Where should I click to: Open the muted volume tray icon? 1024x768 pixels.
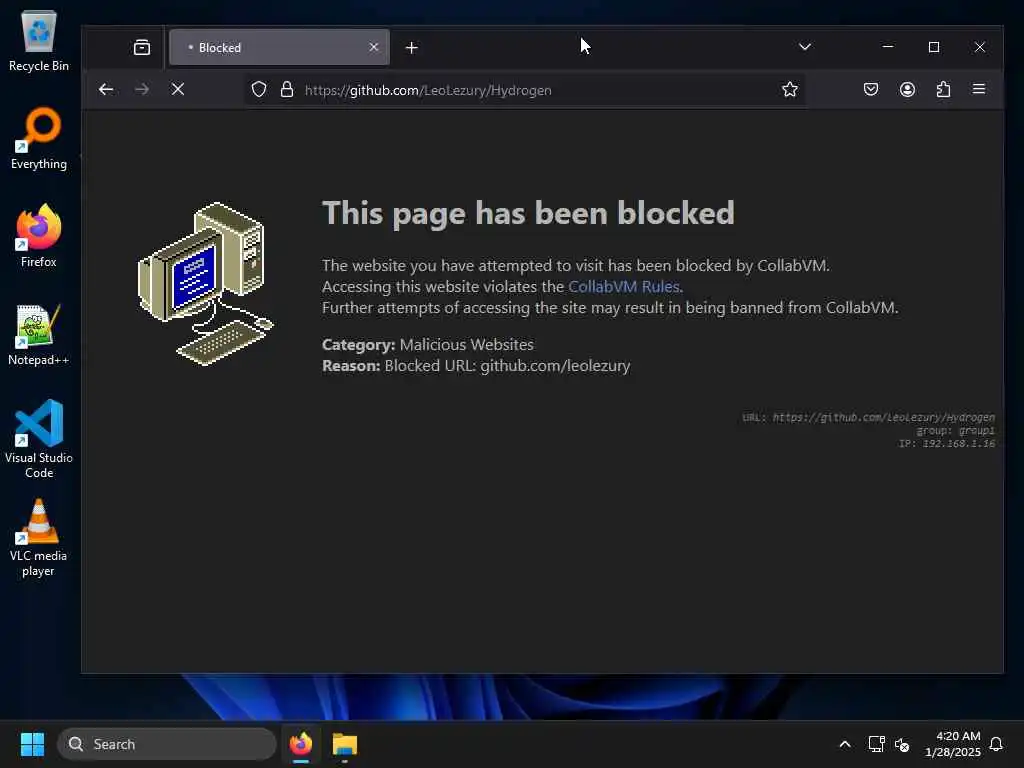[x=902, y=744]
